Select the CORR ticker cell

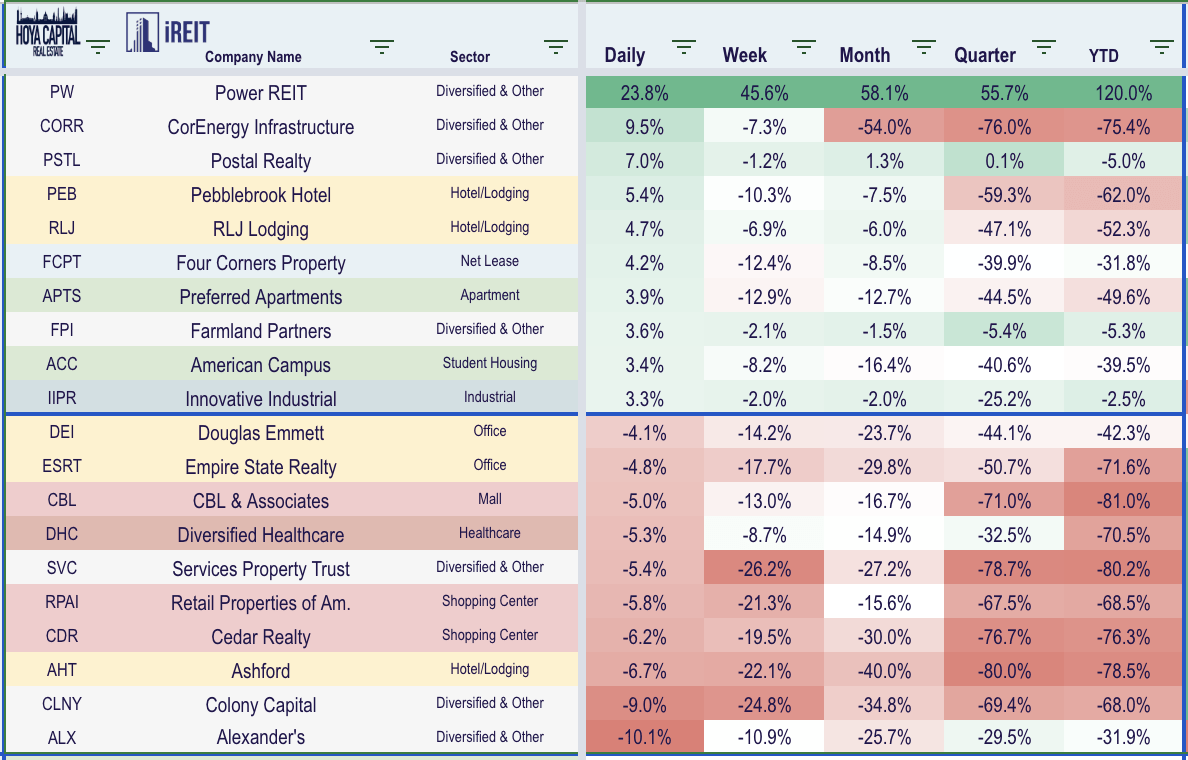click(62, 127)
